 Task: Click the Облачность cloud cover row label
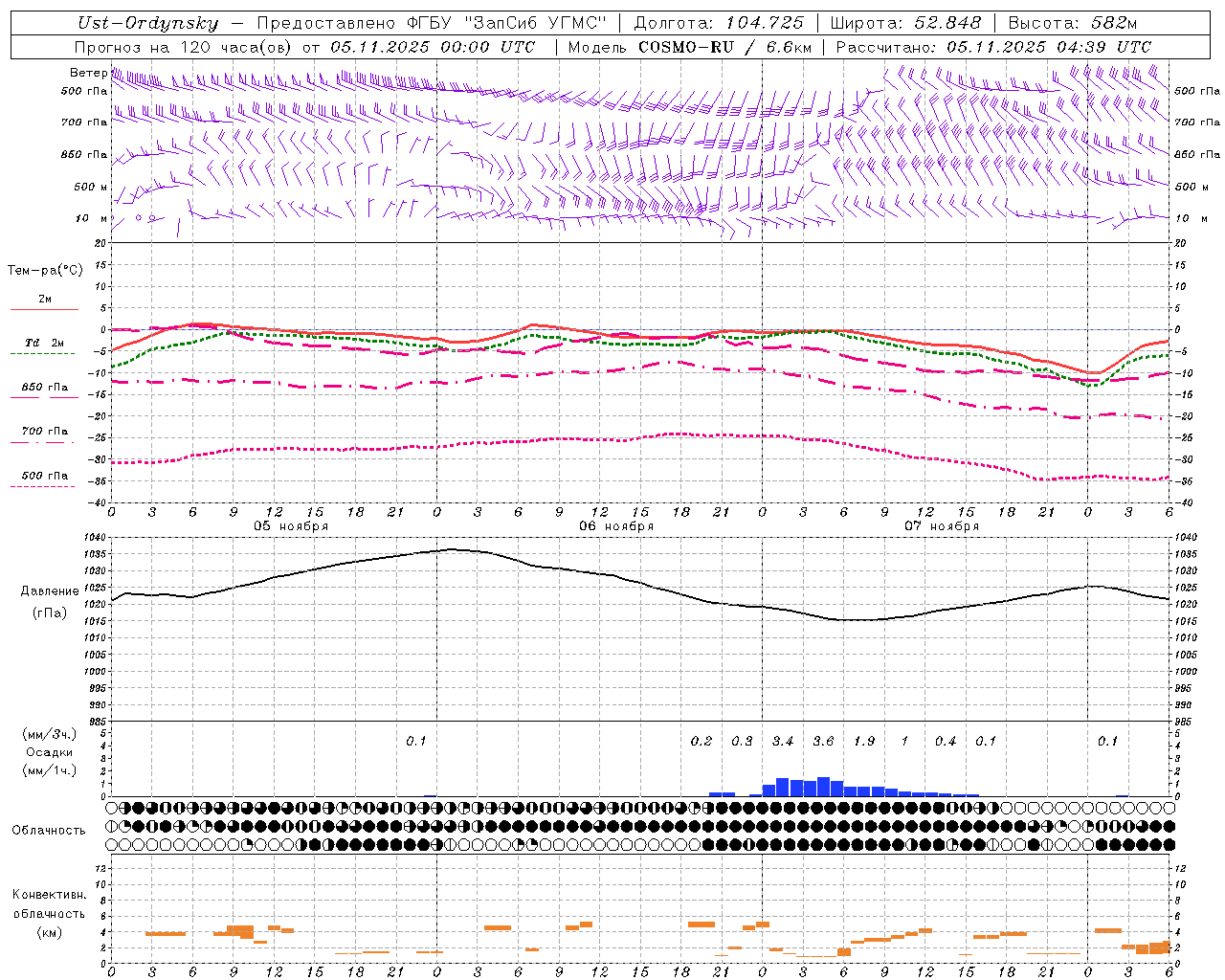[49, 830]
